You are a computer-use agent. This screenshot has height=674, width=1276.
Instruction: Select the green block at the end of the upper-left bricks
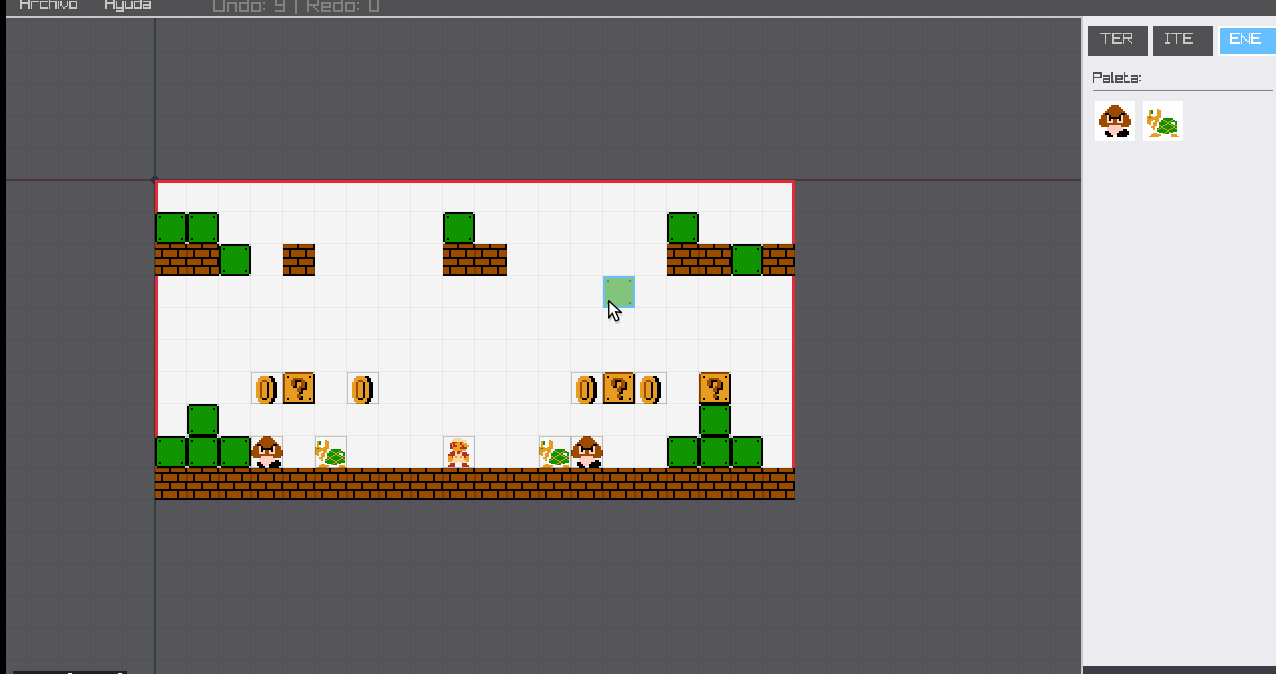(x=235, y=260)
